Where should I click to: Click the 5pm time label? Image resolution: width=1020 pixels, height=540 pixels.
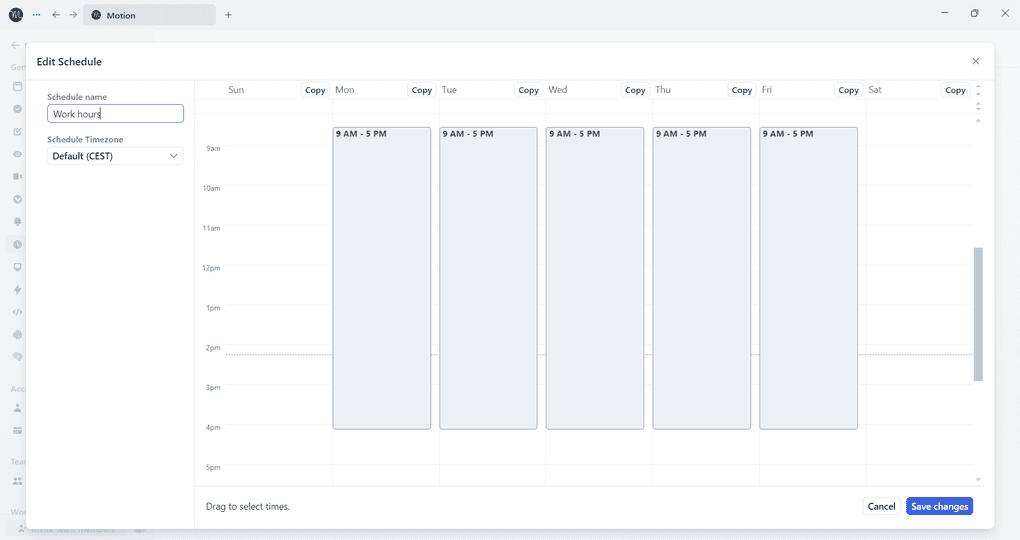213,467
